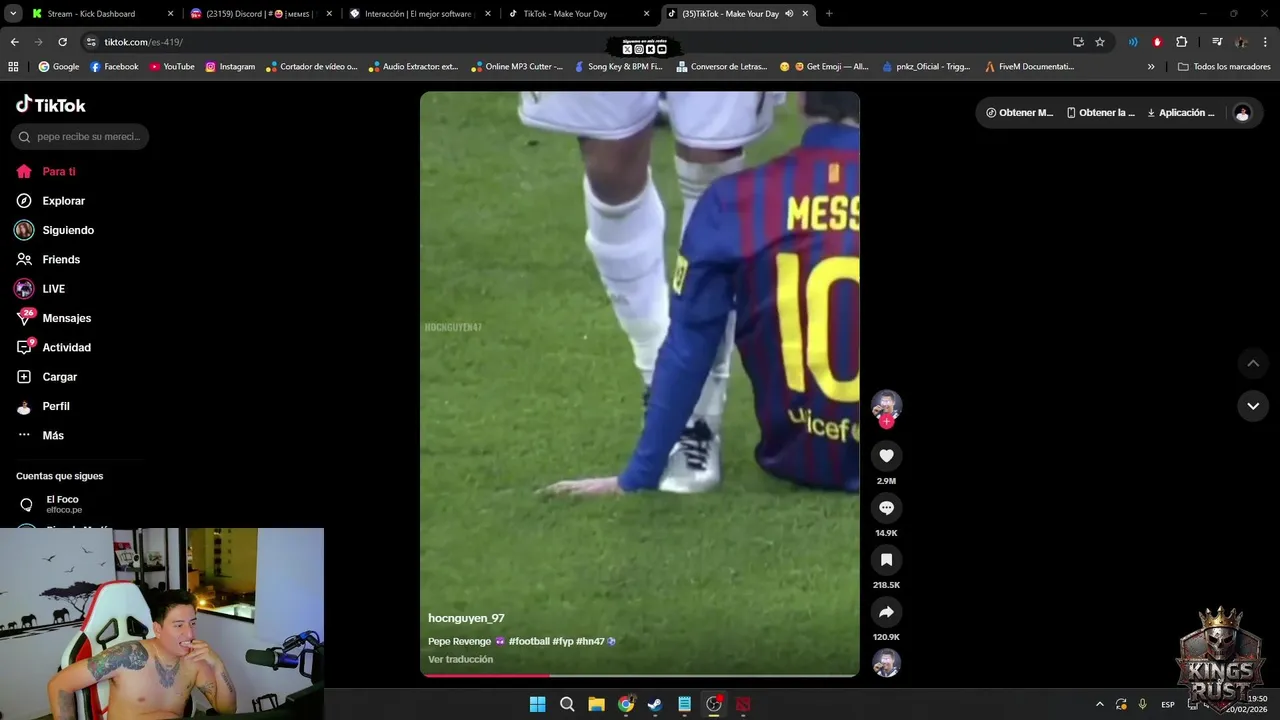The height and width of the screenshot is (720, 1280).
Task: Open the red hand blocker extension
Action: click(1157, 42)
